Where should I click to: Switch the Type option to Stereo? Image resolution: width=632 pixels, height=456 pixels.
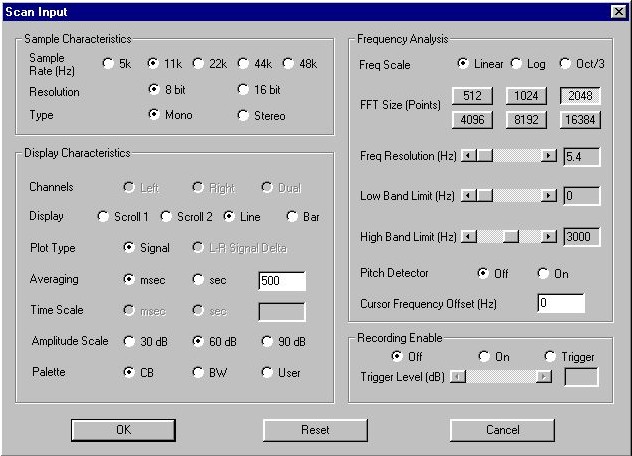(243, 115)
